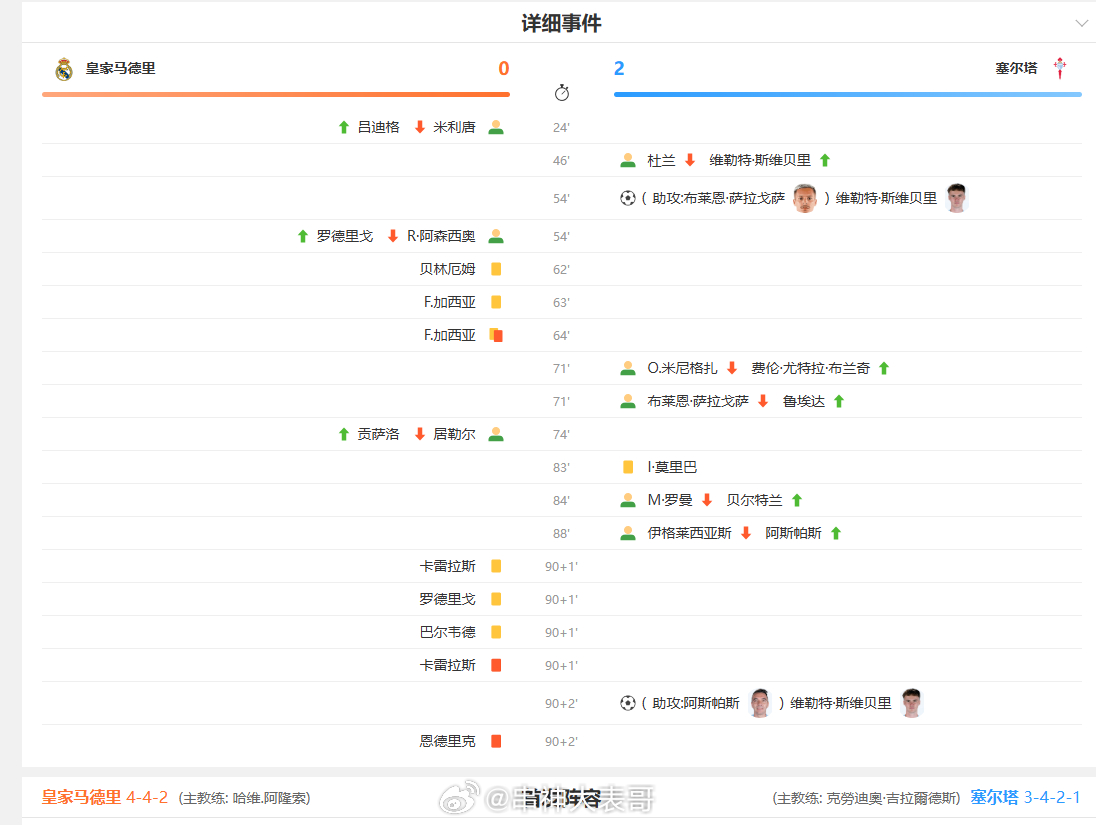Click I·莫里巴 yellow card icon

(628, 467)
